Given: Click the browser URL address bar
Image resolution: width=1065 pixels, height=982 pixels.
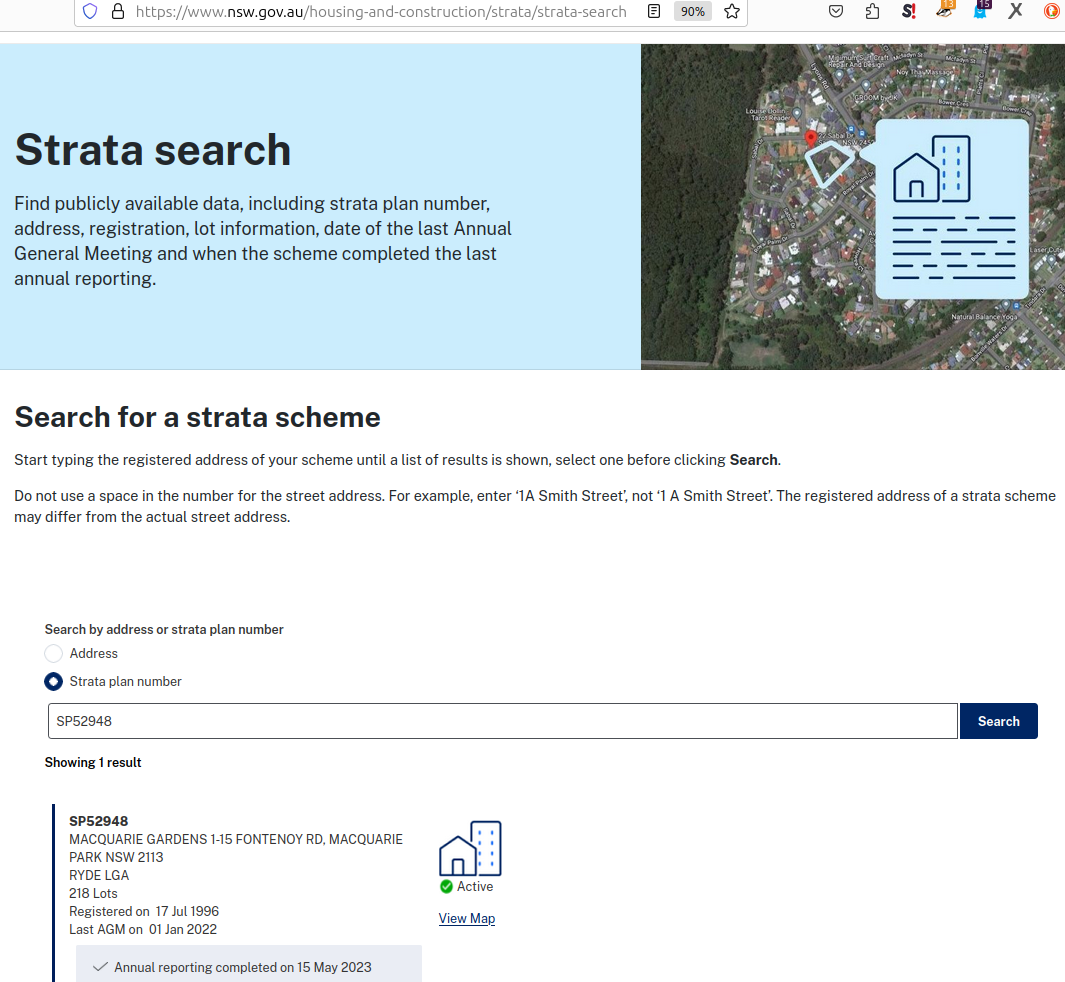Looking at the screenshot, I should pyautogui.click(x=380, y=12).
